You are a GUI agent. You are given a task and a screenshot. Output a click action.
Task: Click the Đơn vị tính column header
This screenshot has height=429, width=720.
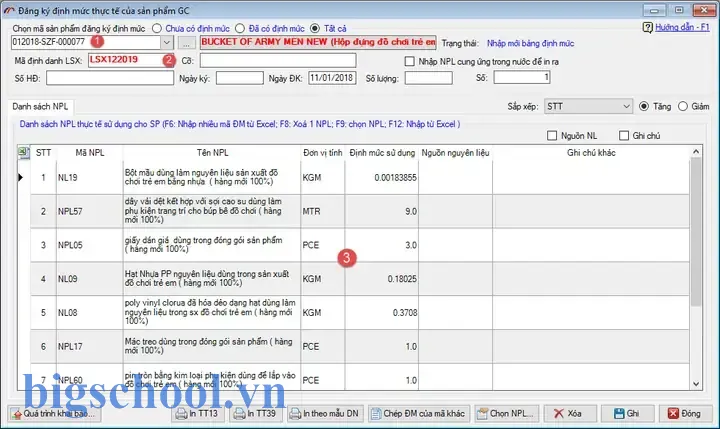tap(323, 153)
